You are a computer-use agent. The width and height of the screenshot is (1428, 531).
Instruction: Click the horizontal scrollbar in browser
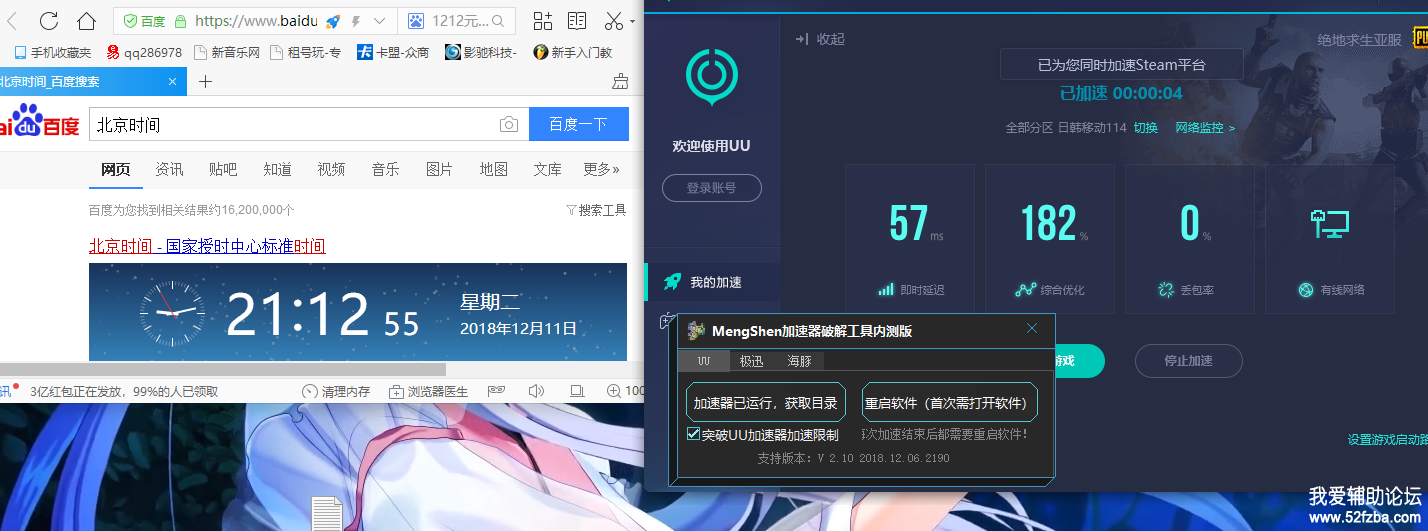click(x=223, y=369)
